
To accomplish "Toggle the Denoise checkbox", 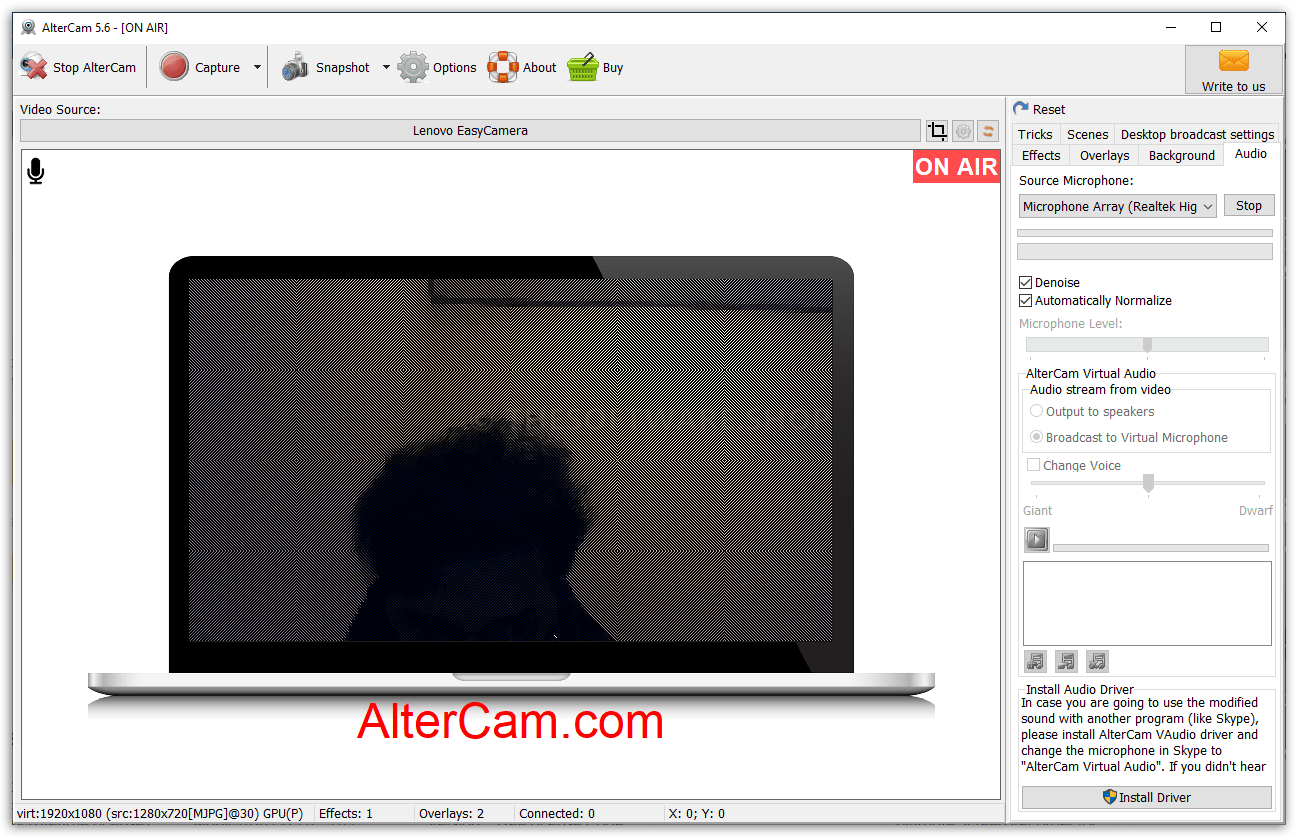I will tap(1025, 283).
